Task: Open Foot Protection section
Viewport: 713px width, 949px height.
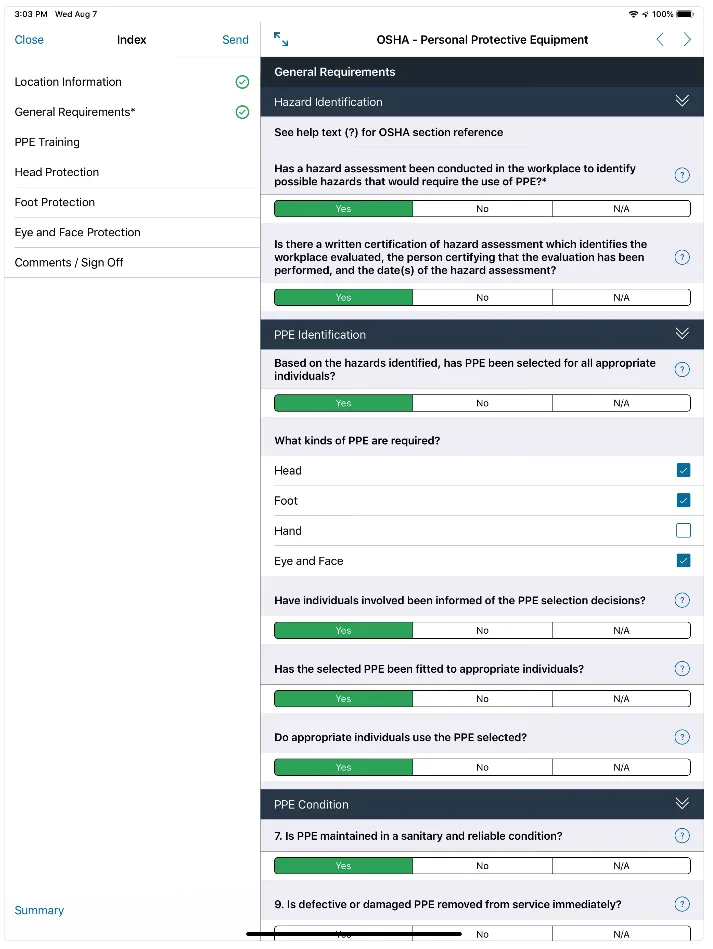Action: [x=132, y=202]
